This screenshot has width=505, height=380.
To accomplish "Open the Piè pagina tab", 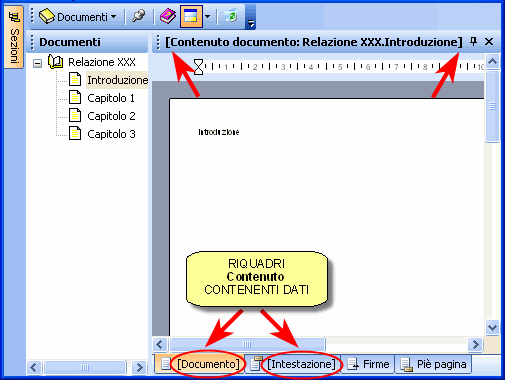I will [x=433, y=364].
